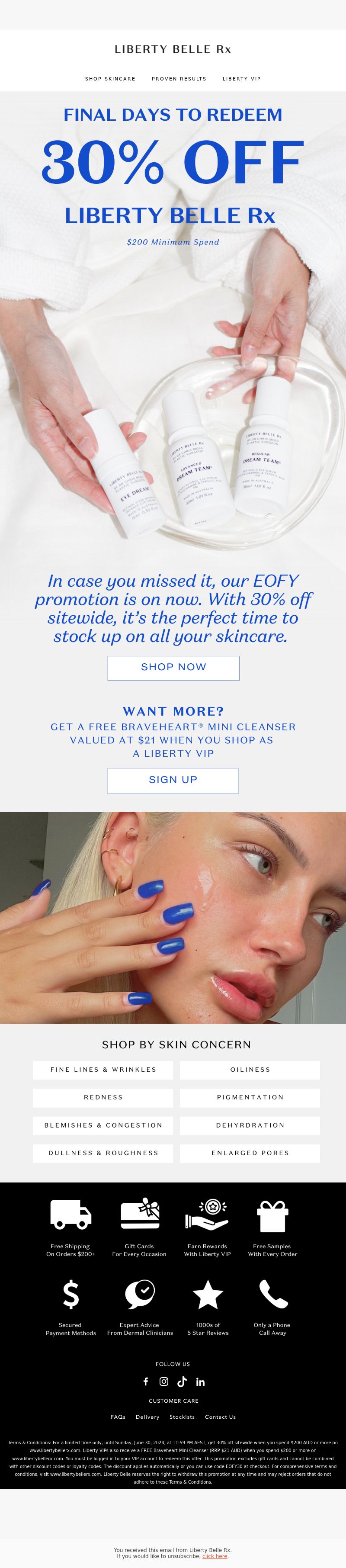Click the dollar sign Secured Payment icon

[x=70, y=1294]
